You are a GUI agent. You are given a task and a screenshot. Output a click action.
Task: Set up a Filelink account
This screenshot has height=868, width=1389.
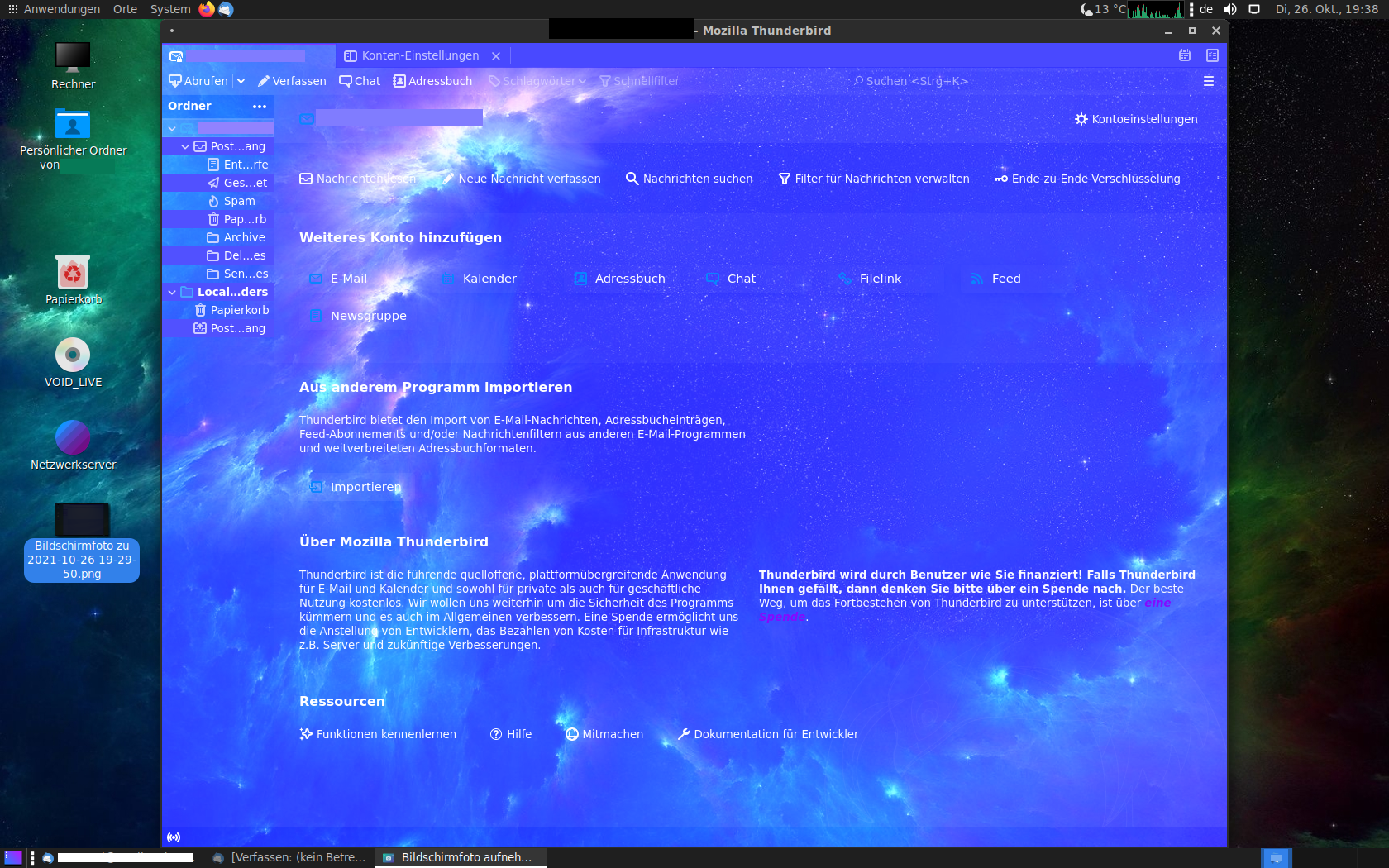(870, 279)
